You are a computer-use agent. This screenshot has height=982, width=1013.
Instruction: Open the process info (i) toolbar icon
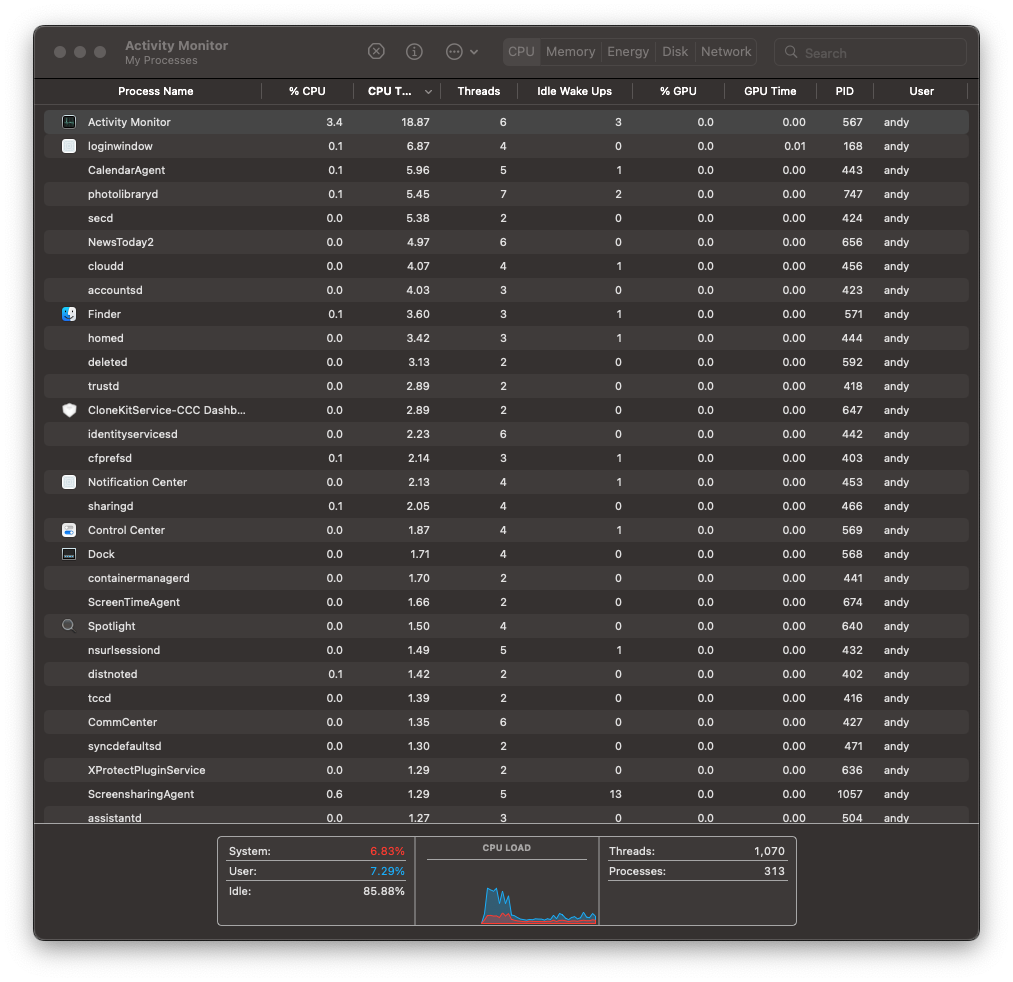coord(414,52)
